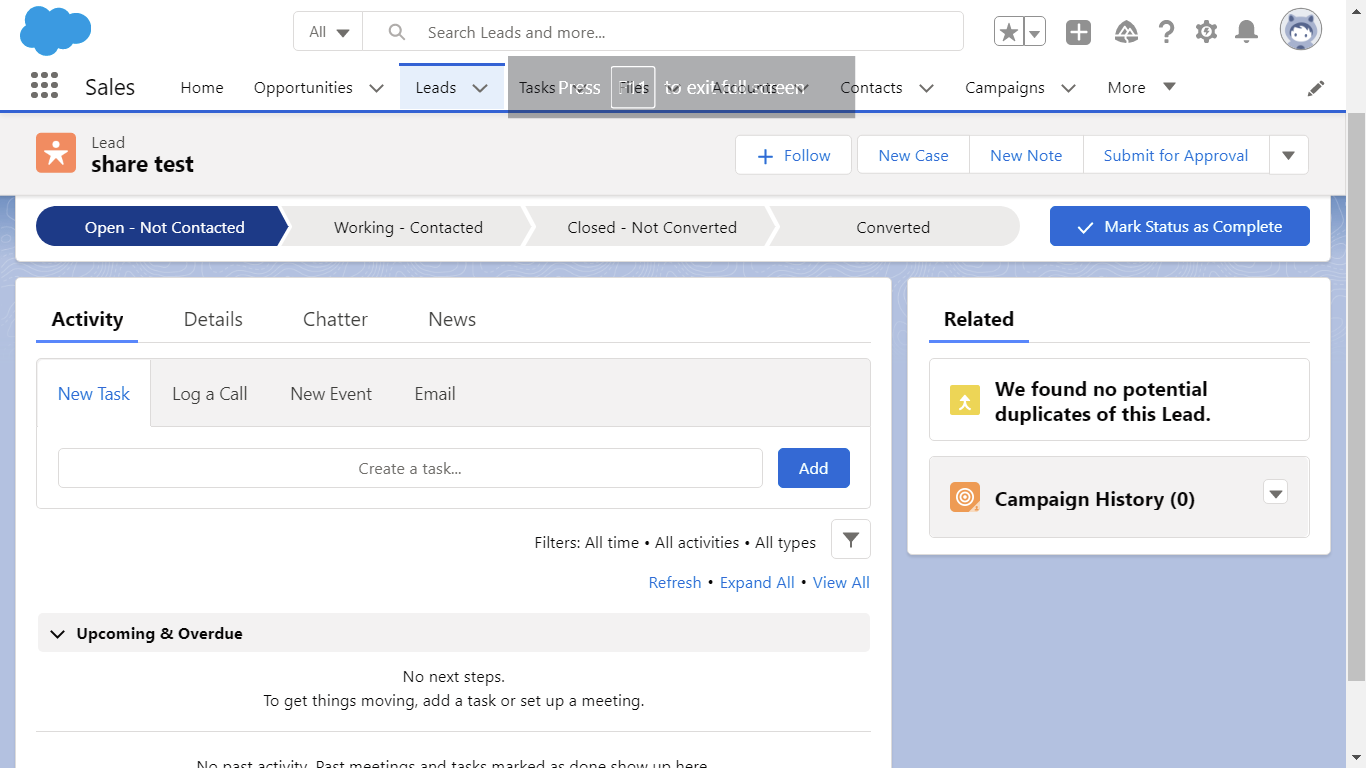1366x768 pixels.
Task: Click the Campaign History target icon
Action: point(965,497)
